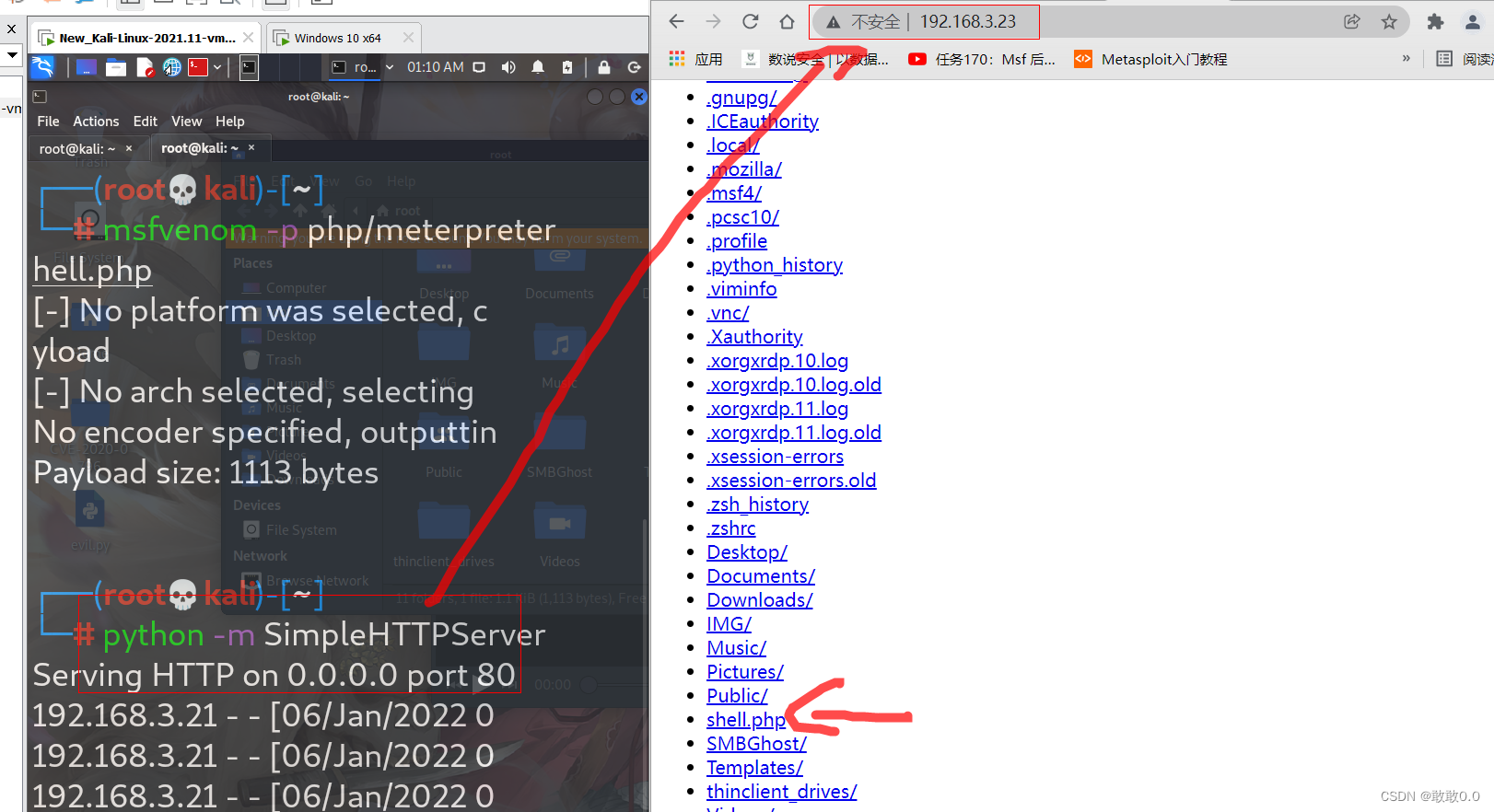Open the .xorgxrdp.10.log.old link
Screen dimensions: 1494x812
[x=794, y=385]
